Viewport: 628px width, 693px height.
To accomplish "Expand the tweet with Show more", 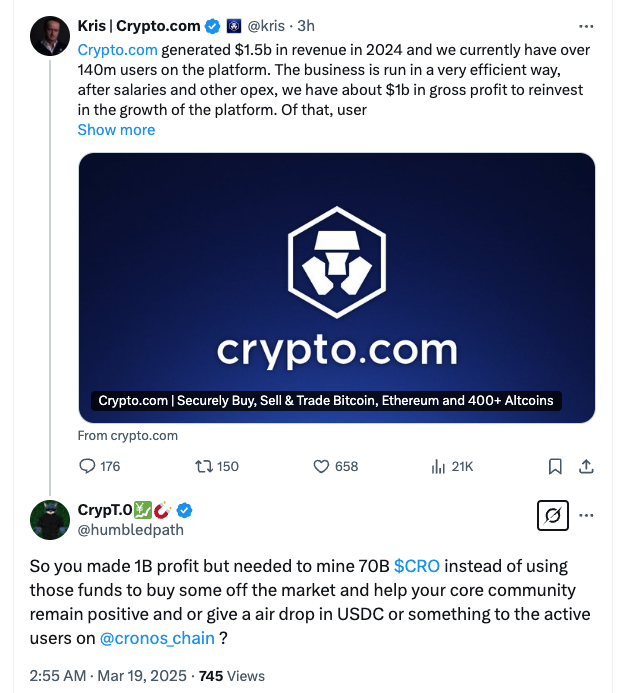I will click(116, 130).
